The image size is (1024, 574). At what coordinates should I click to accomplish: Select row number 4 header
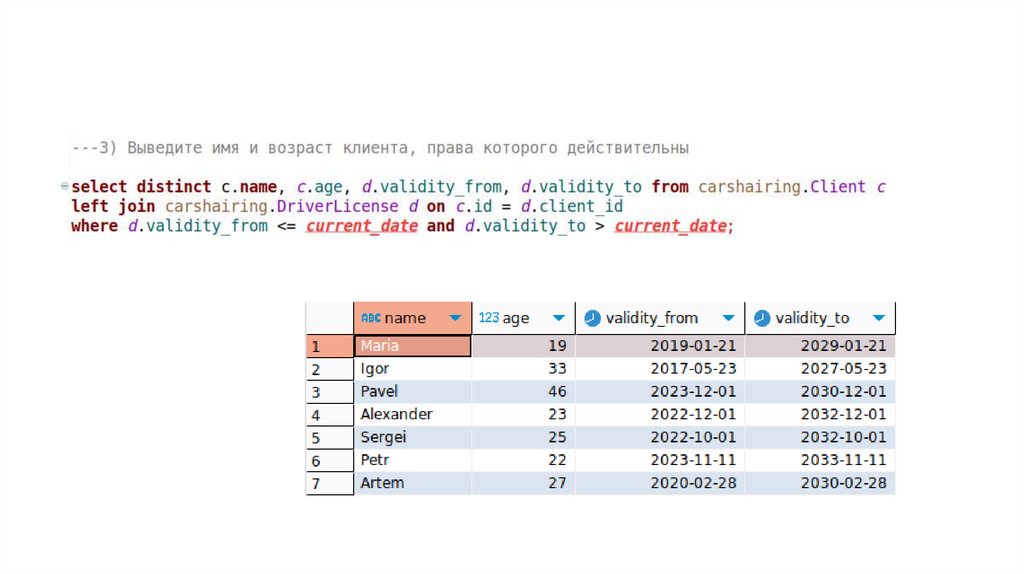pos(329,415)
